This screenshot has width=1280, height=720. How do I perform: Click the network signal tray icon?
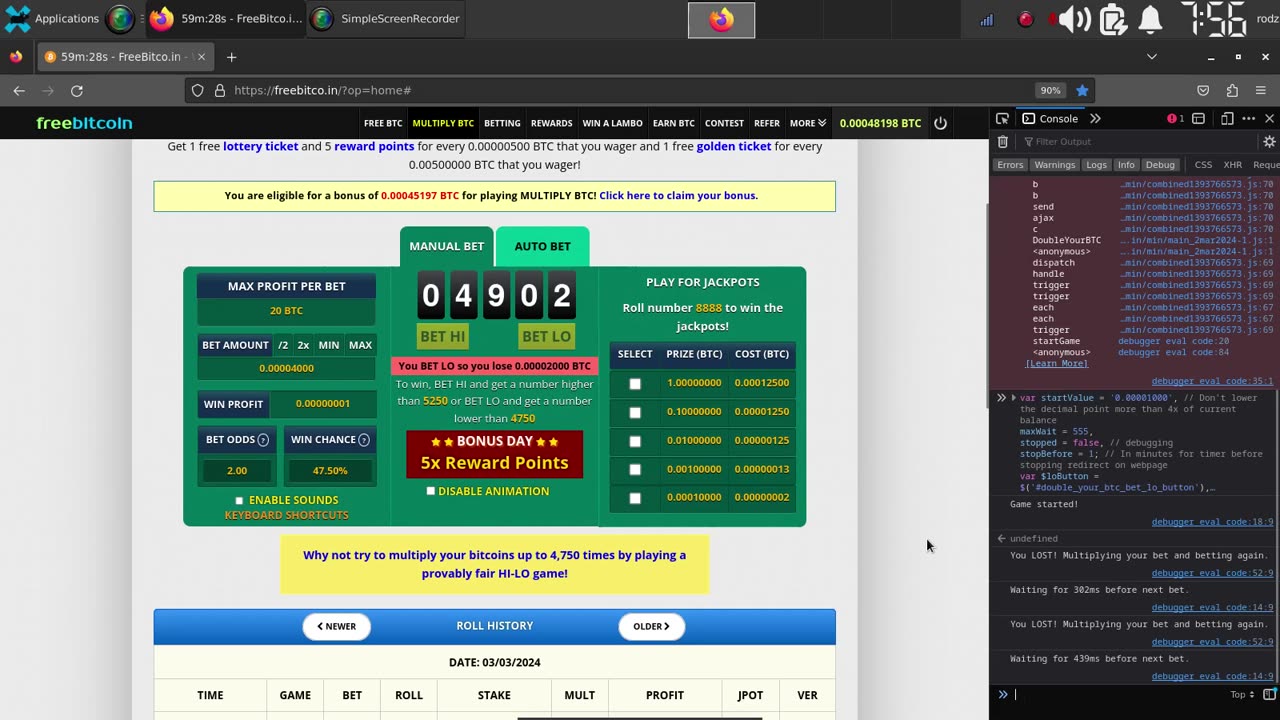tap(987, 19)
